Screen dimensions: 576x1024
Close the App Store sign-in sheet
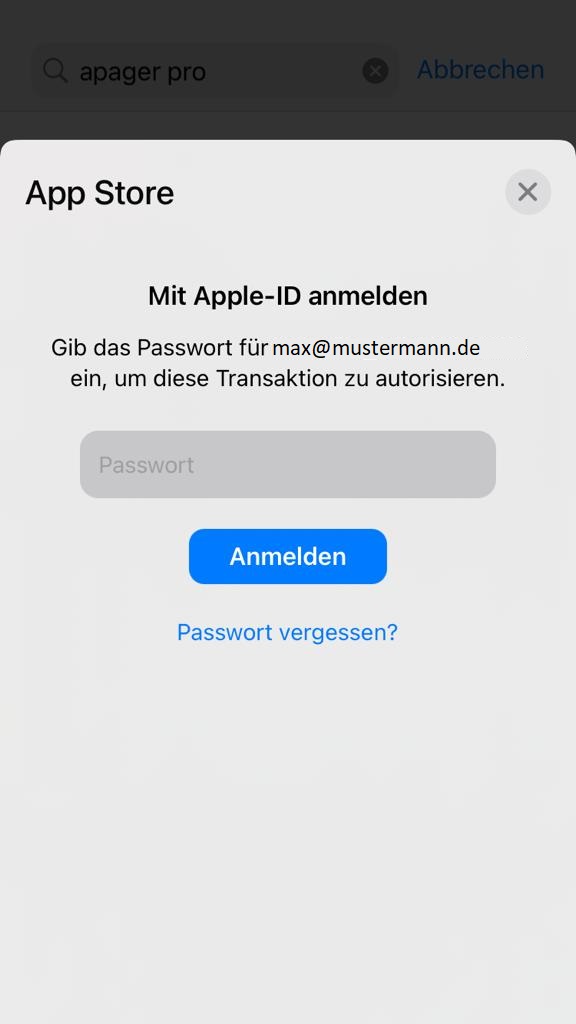pos(528,192)
